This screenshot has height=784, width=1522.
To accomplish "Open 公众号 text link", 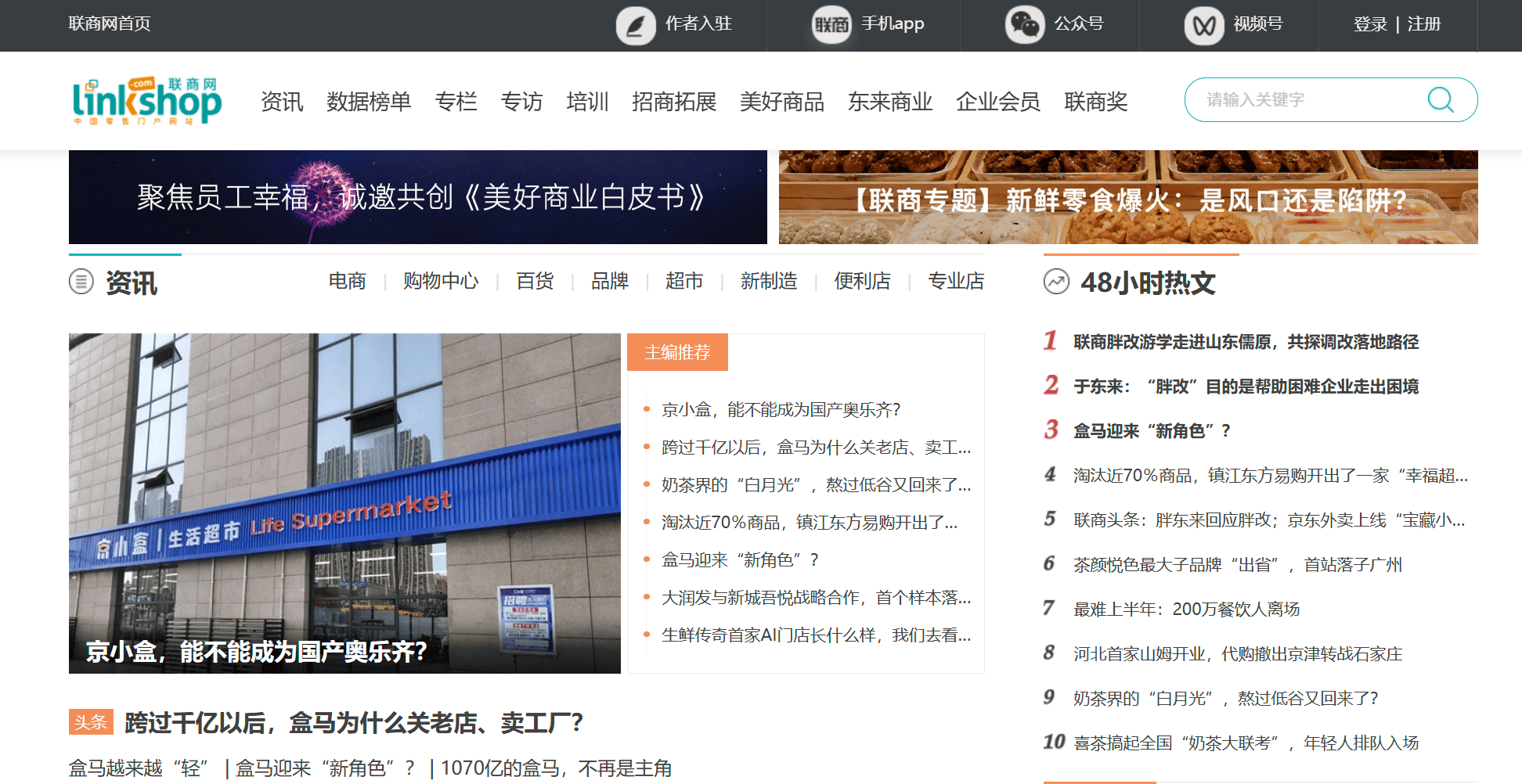I will (1079, 23).
